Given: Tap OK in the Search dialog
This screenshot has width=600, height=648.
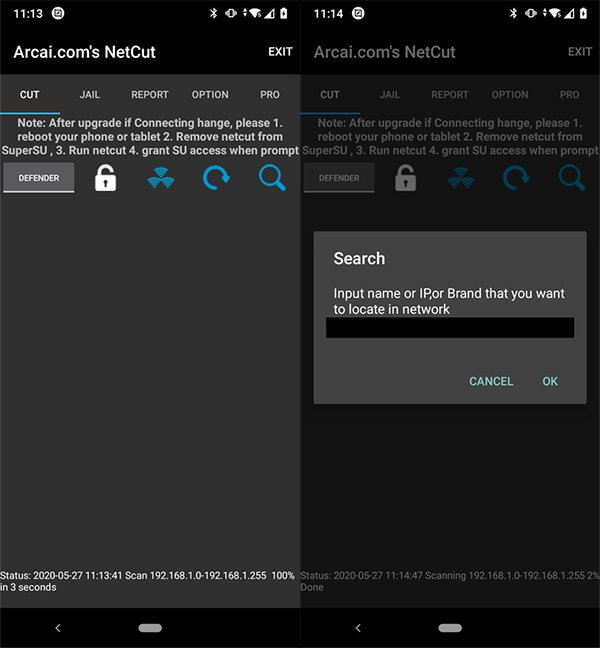Looking at the screenshot, I should (550, 381).
